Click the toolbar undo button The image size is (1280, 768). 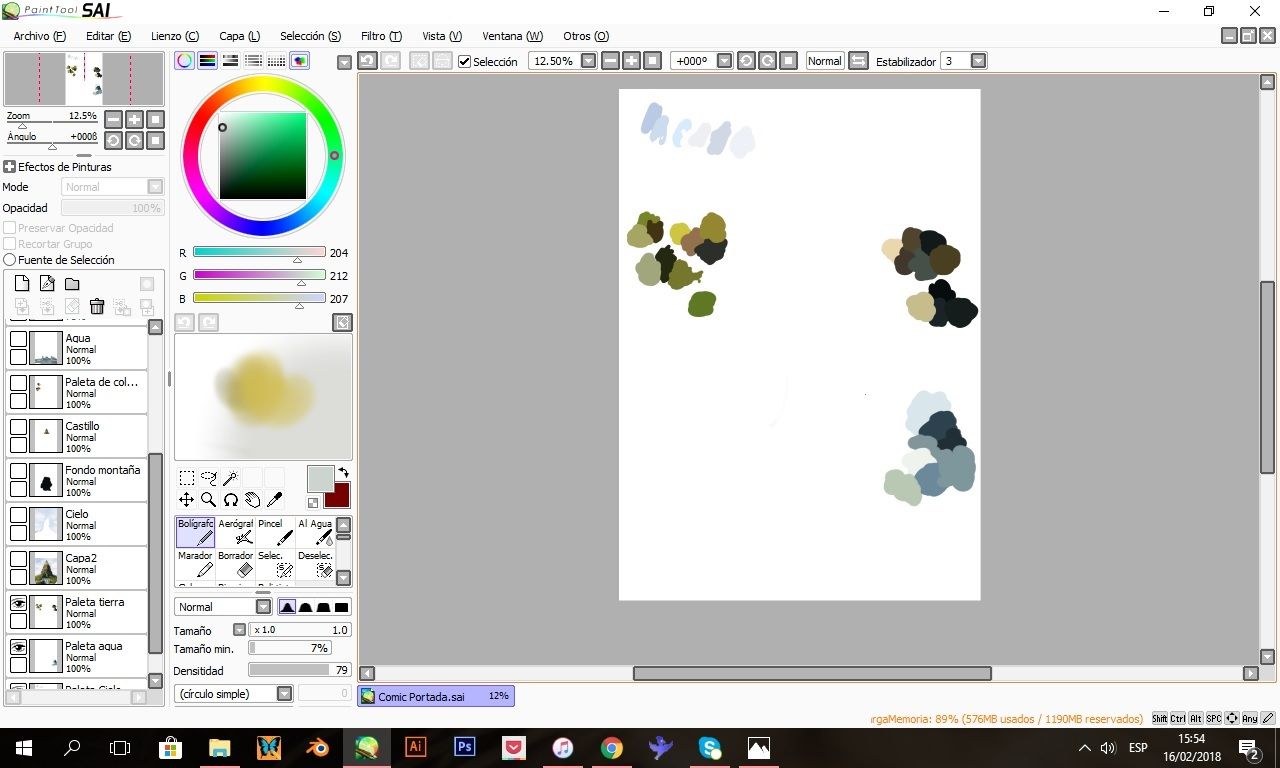(367, 61)
